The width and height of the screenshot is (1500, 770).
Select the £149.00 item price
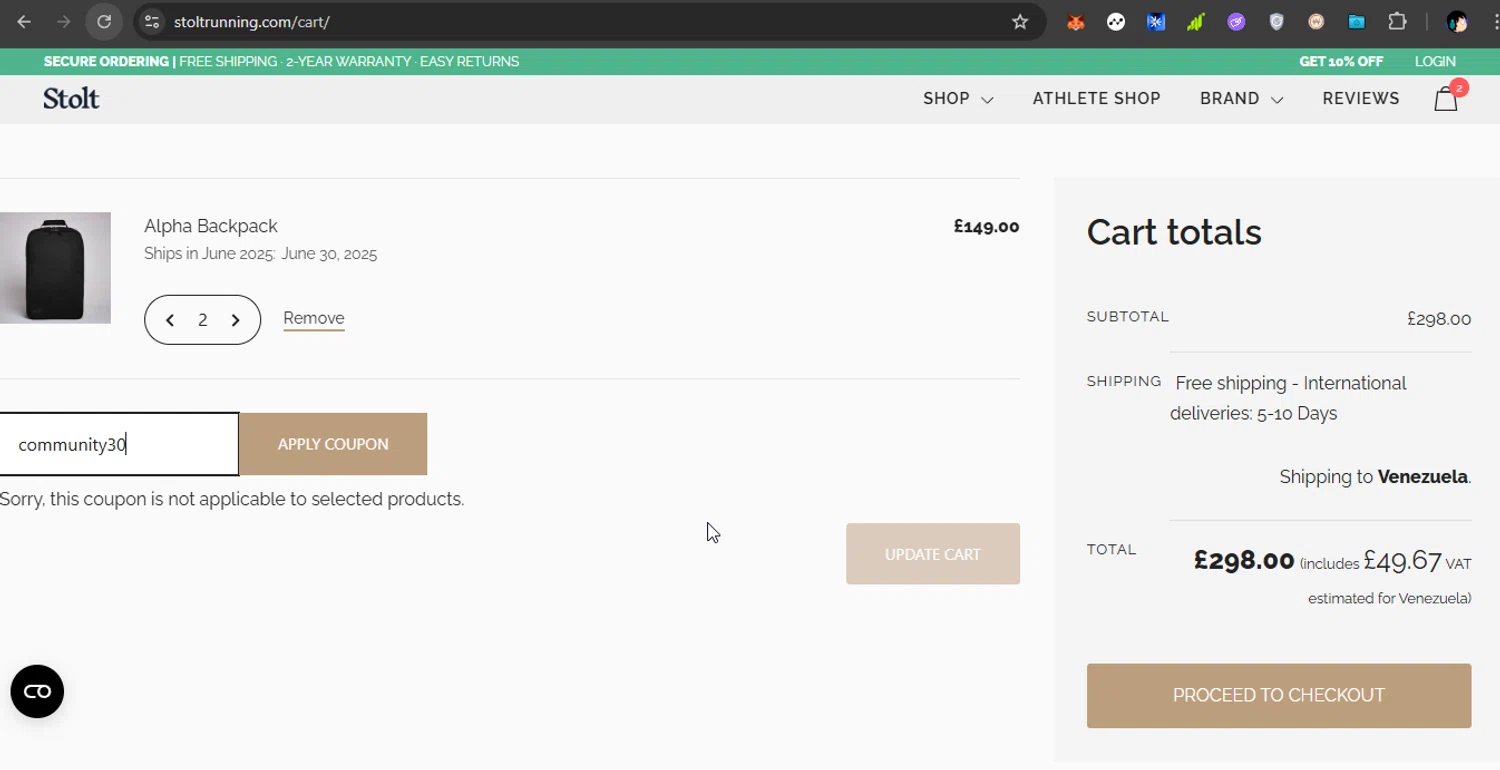point(986,226)
